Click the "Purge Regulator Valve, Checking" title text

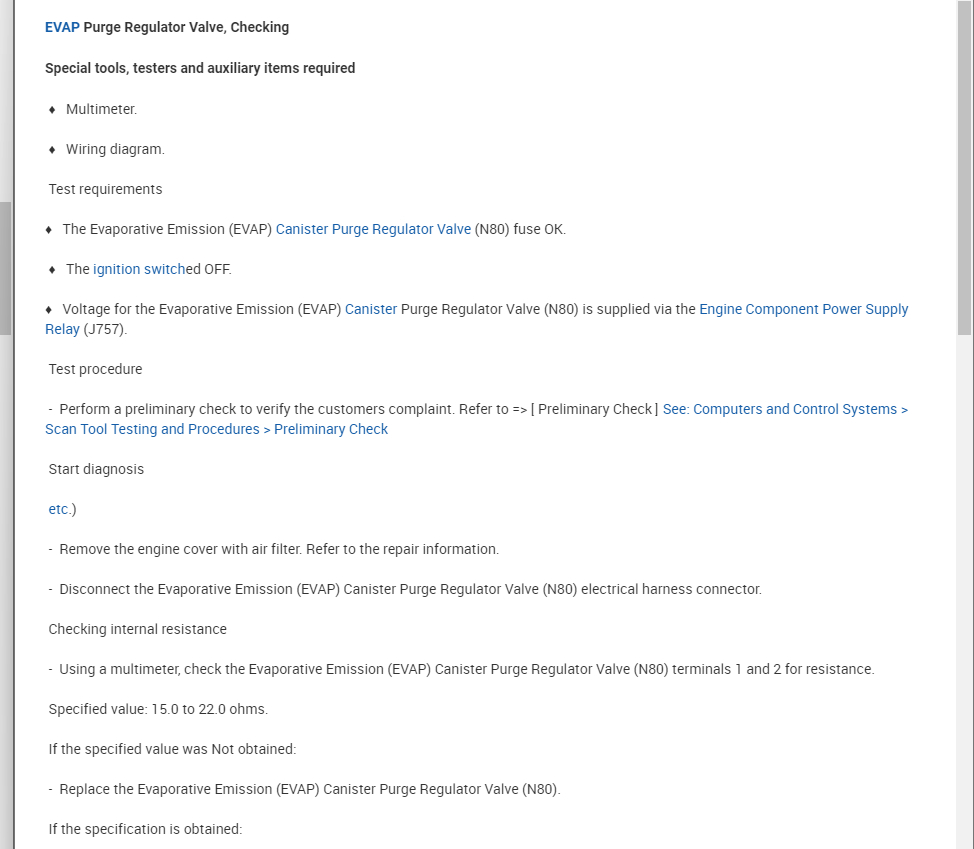point(186,27)
